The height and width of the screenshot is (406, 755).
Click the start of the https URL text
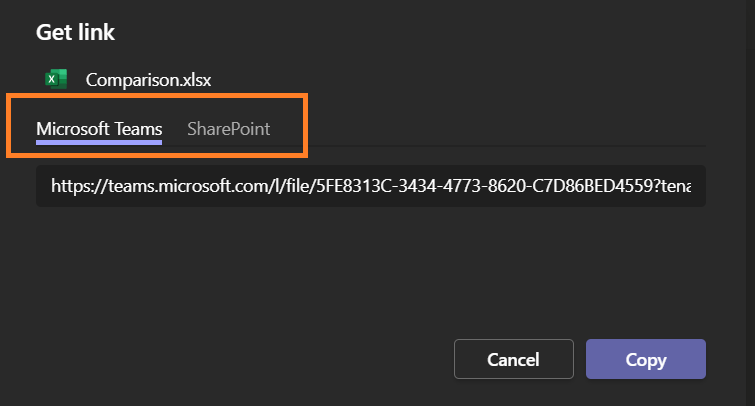point(62,186)
